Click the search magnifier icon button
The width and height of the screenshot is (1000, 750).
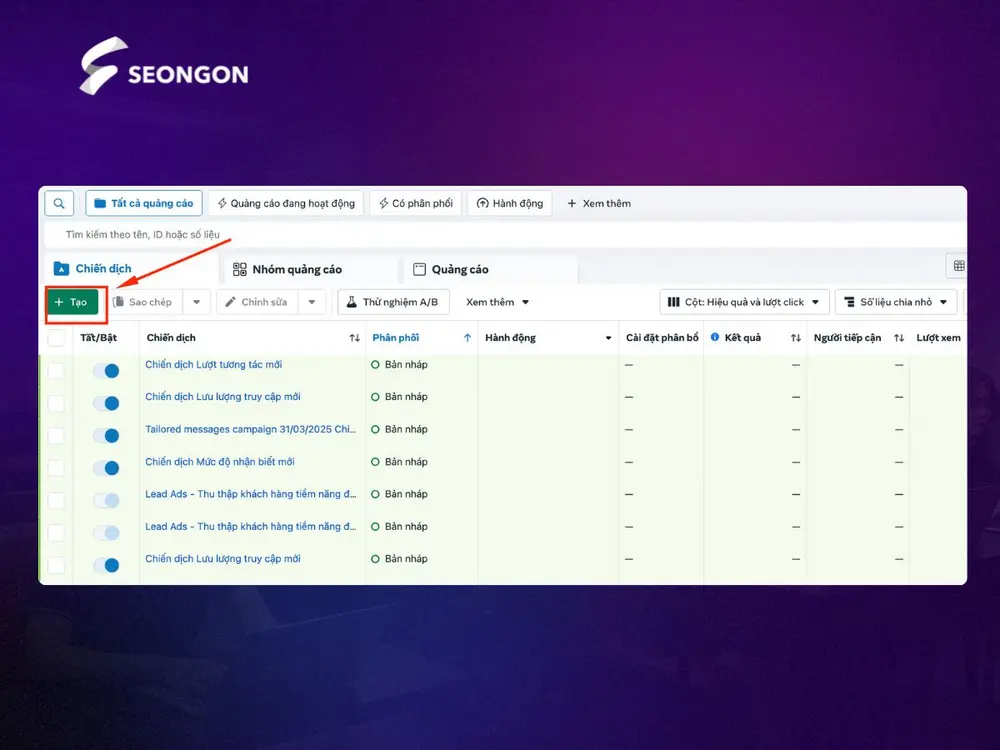coord(59,203)
